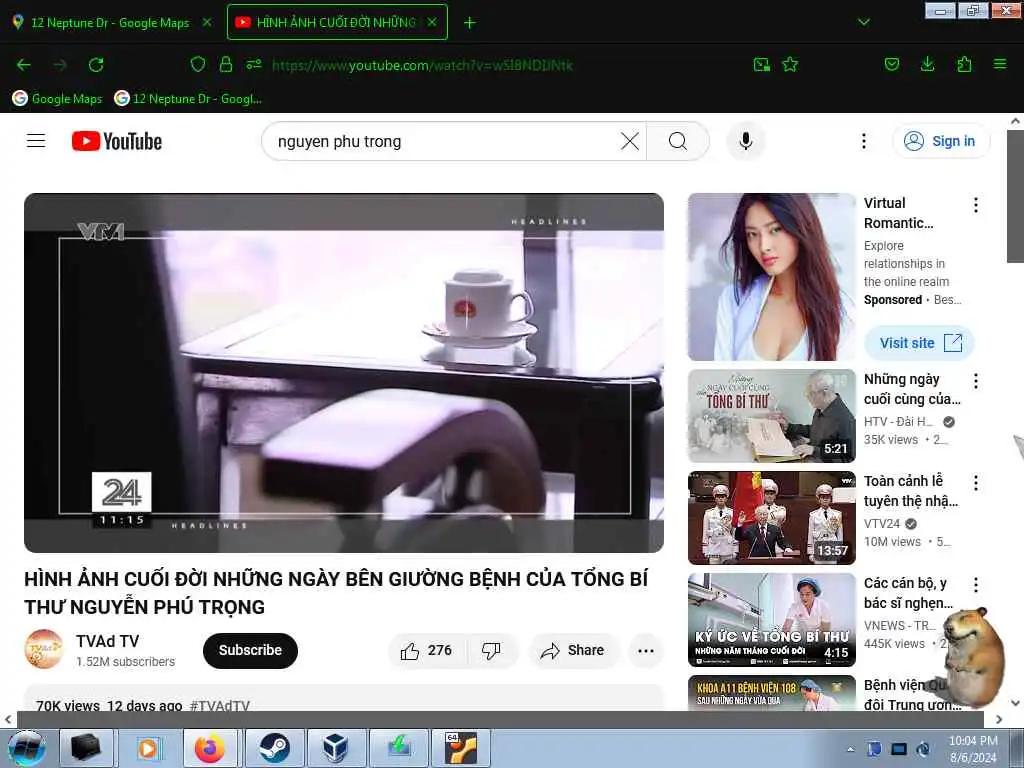
Task: Click the page vertical scrollbar thumb
Action: [1015, 196]
